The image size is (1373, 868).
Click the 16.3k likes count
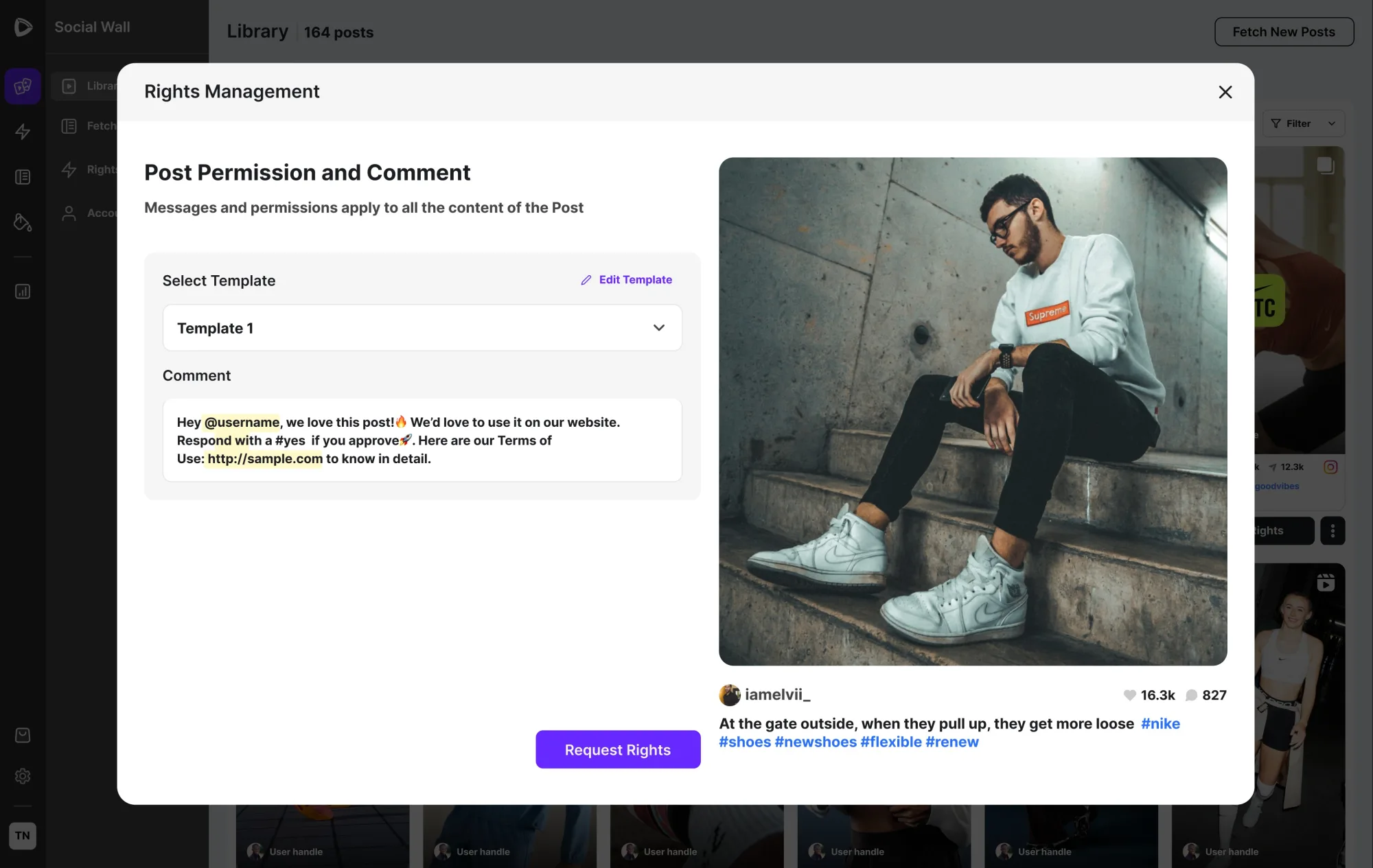click(1157, 695)
